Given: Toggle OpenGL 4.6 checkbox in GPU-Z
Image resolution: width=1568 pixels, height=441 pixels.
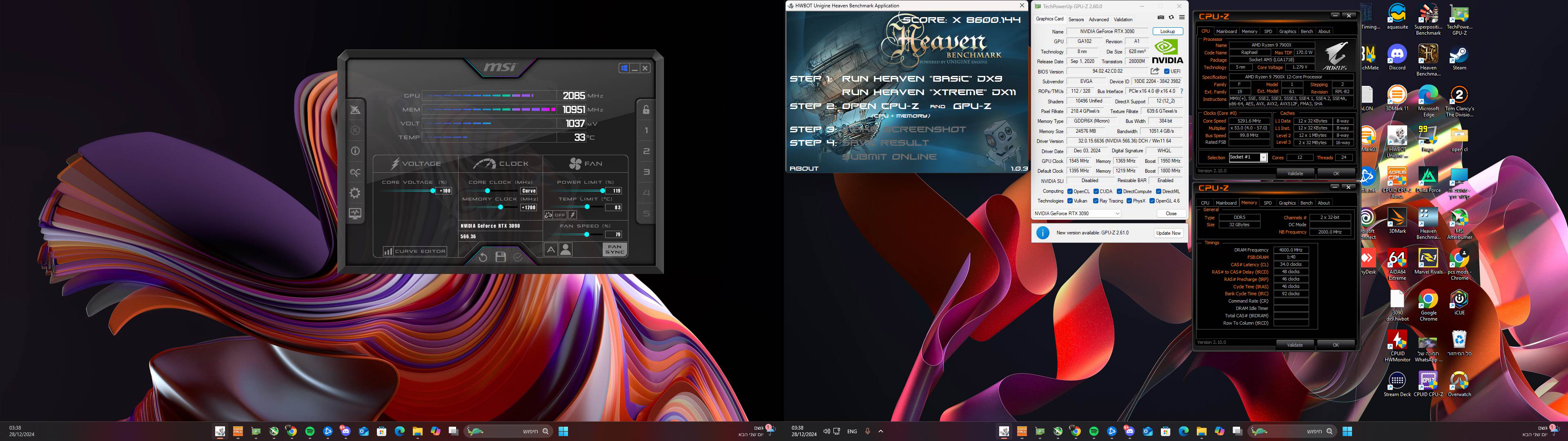Looking at the screenshot, I should pyautogui.click(x=1151, y=201).
